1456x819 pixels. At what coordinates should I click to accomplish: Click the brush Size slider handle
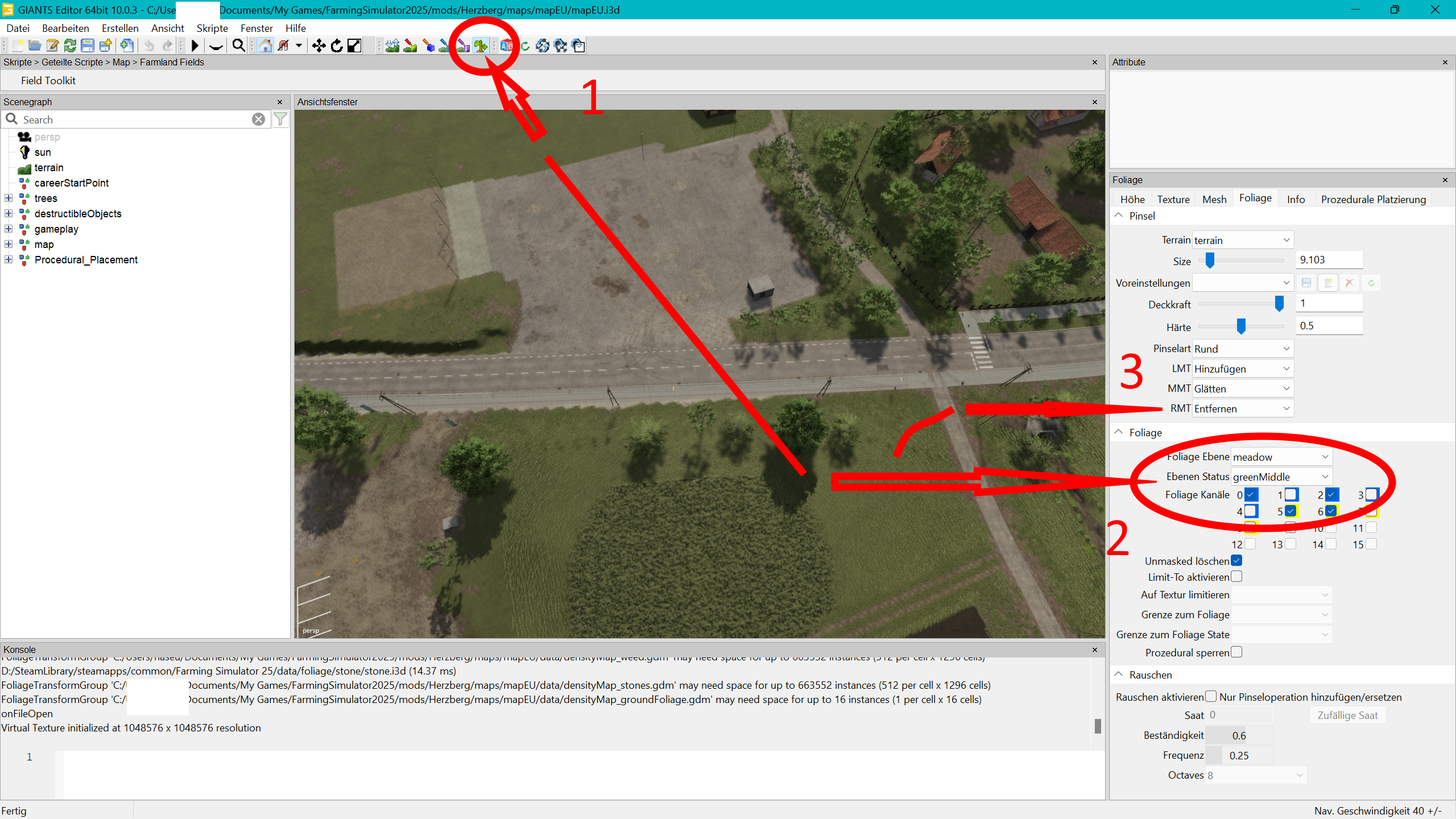point(1210,260)
